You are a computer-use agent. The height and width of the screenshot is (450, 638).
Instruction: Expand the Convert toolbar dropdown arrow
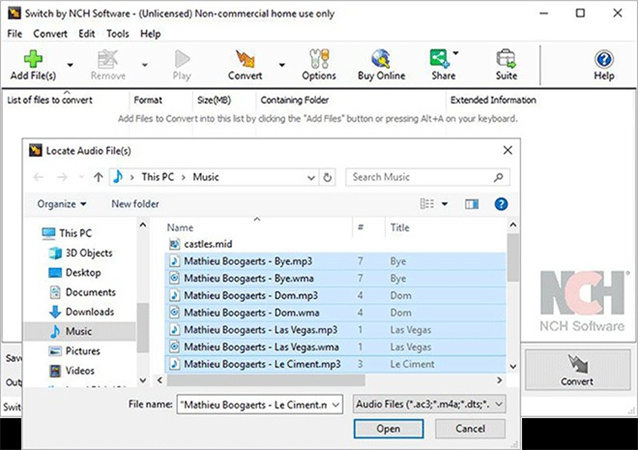click(280, 66)
